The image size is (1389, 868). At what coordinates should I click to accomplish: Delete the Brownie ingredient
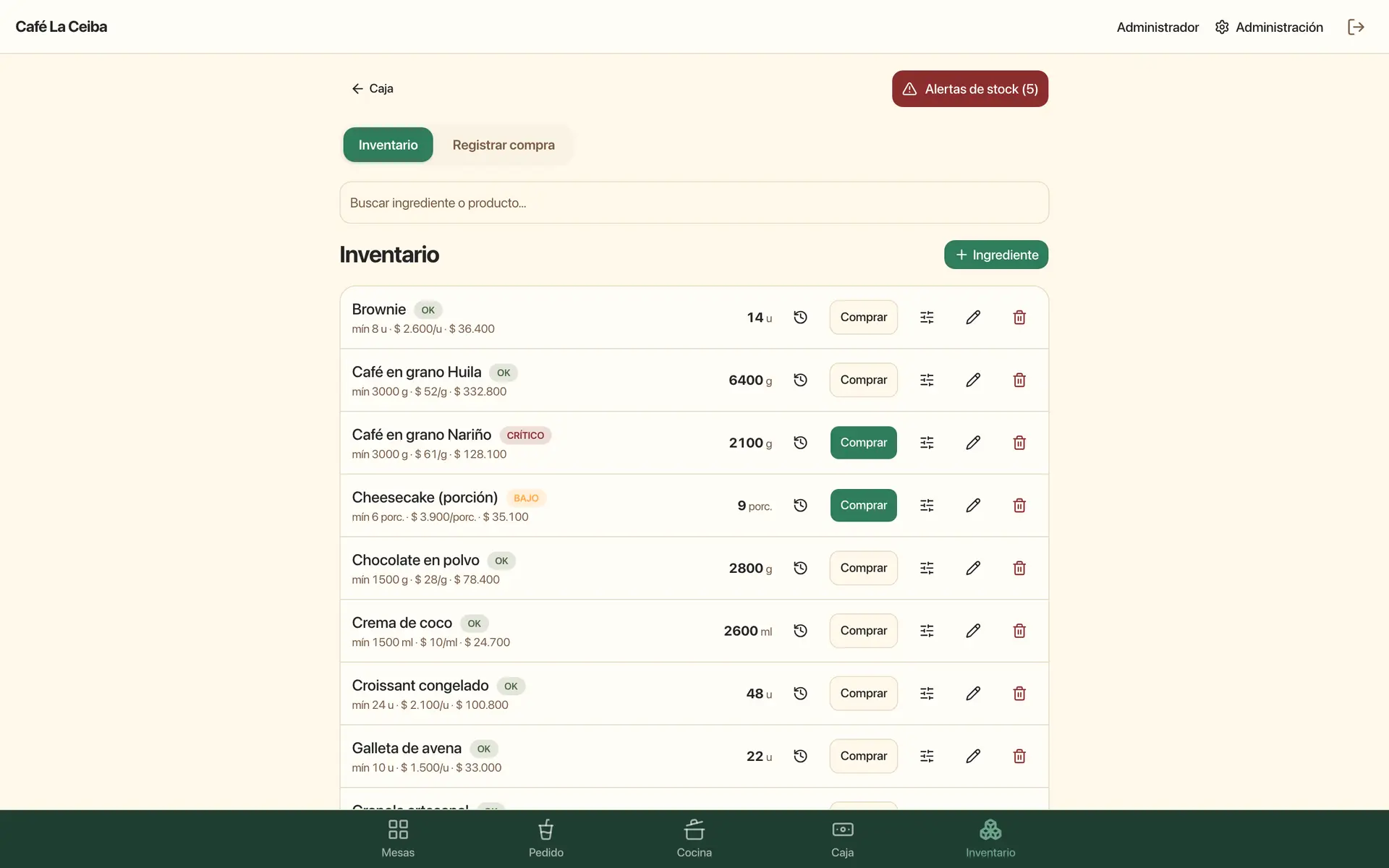pos(1019,317)
